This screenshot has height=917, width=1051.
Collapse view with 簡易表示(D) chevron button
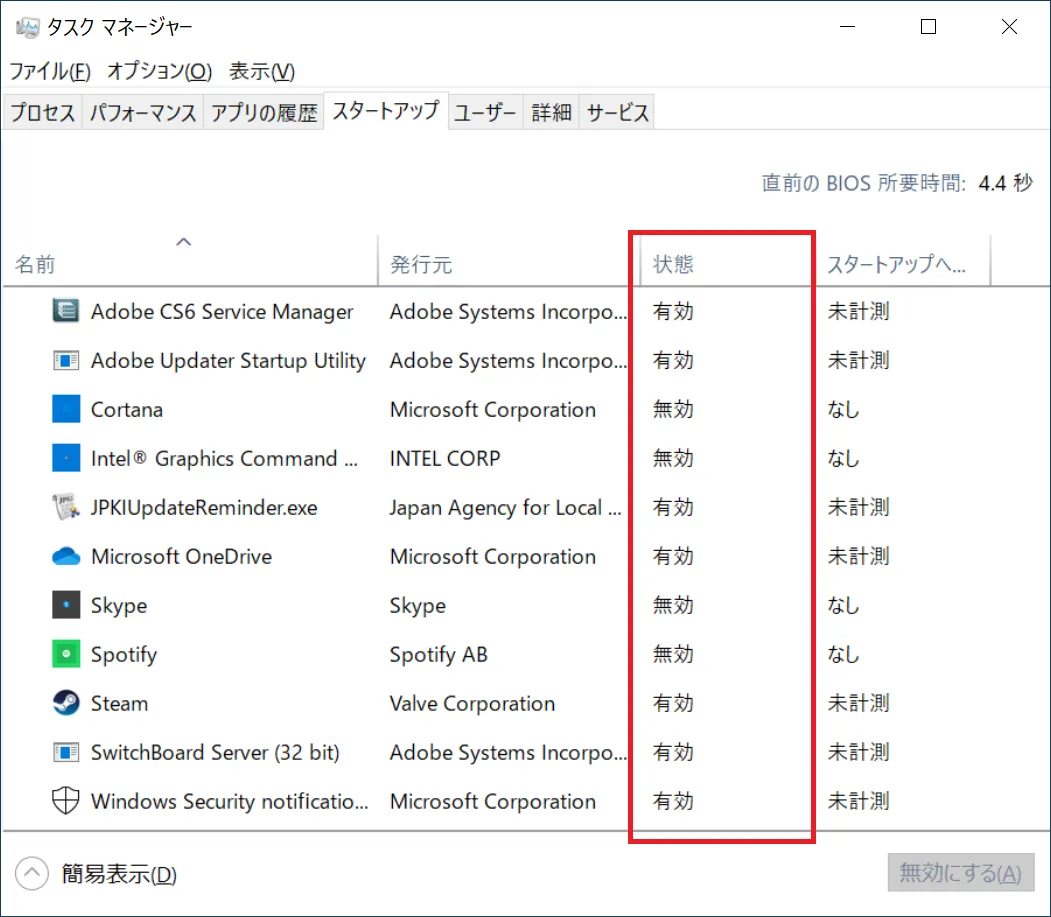[x=32, y=873]
